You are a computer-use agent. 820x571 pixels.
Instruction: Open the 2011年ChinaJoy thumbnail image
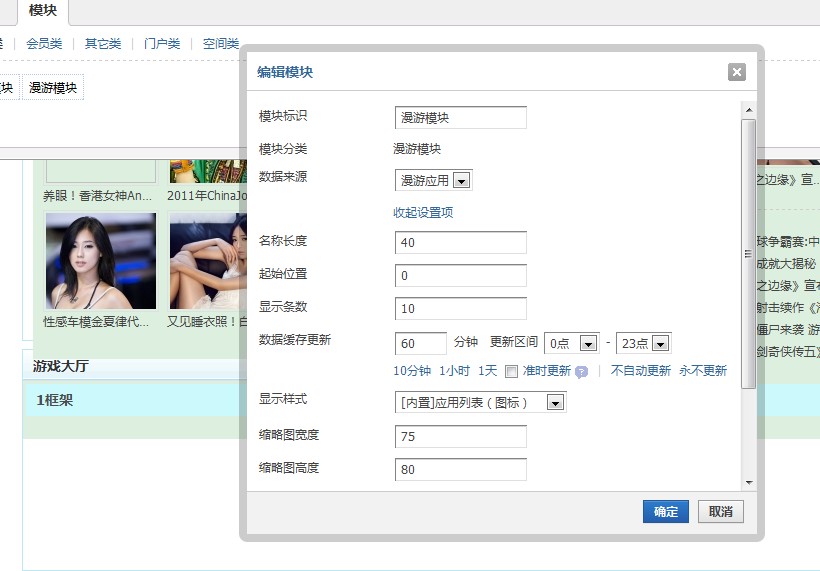(x=208, y=172)
